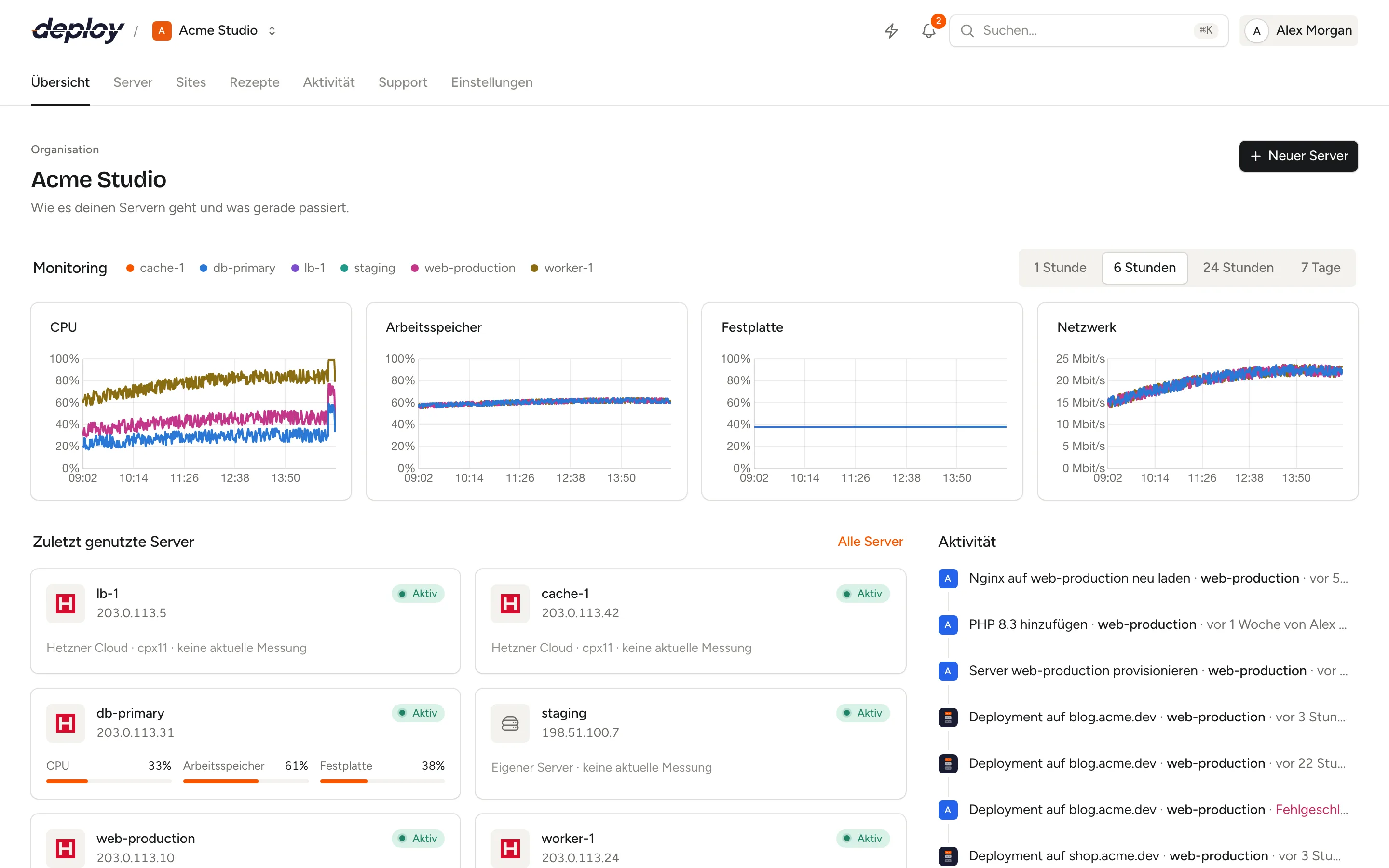Click the orange Acme Studio avatar icon
The width and height of the screenshot is (1389, 868).
162,30
